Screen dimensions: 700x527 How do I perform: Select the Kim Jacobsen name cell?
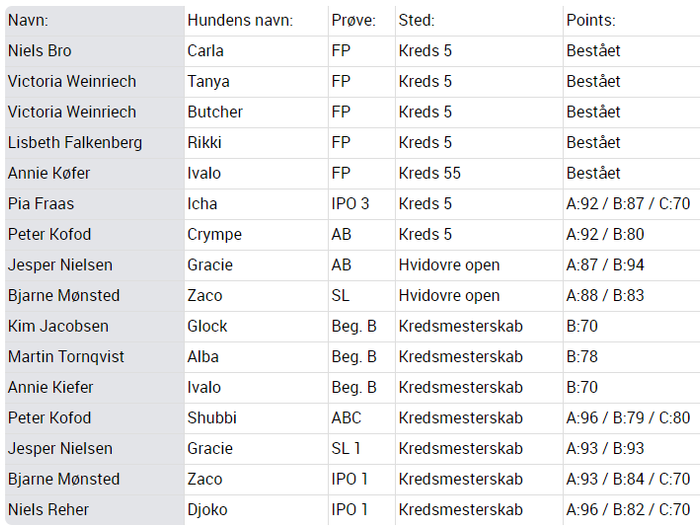(95, 326)
